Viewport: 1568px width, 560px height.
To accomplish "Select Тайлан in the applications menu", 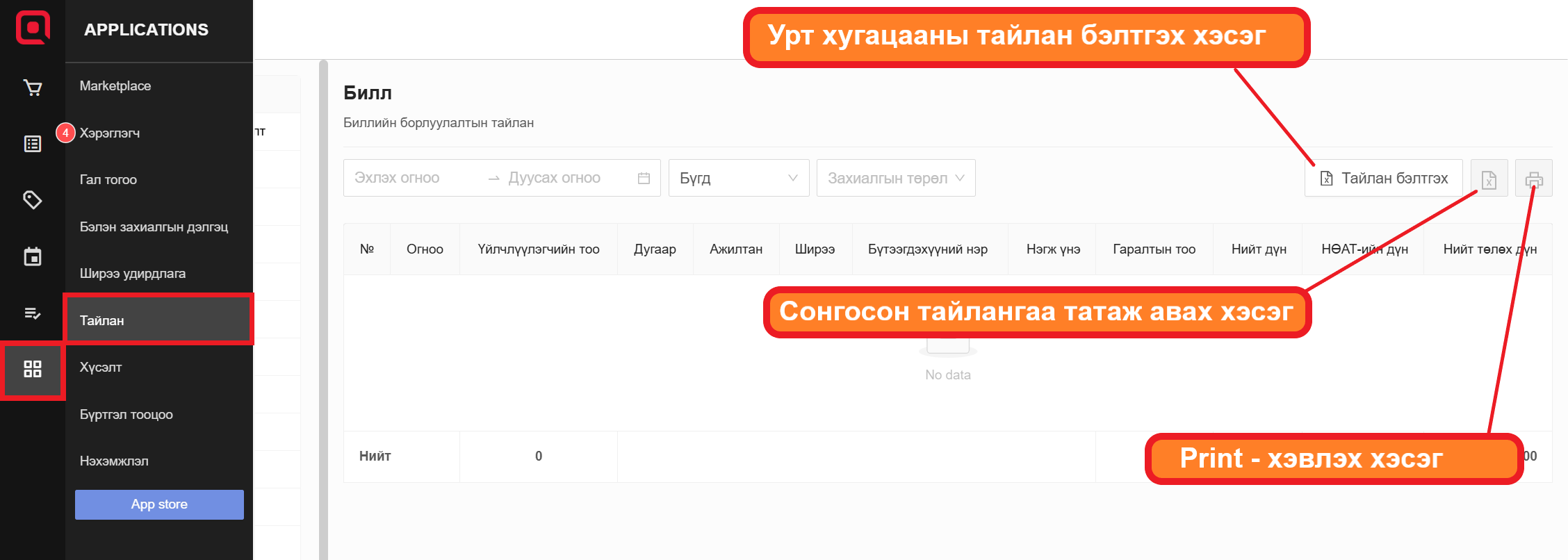I will pos(158,320).
